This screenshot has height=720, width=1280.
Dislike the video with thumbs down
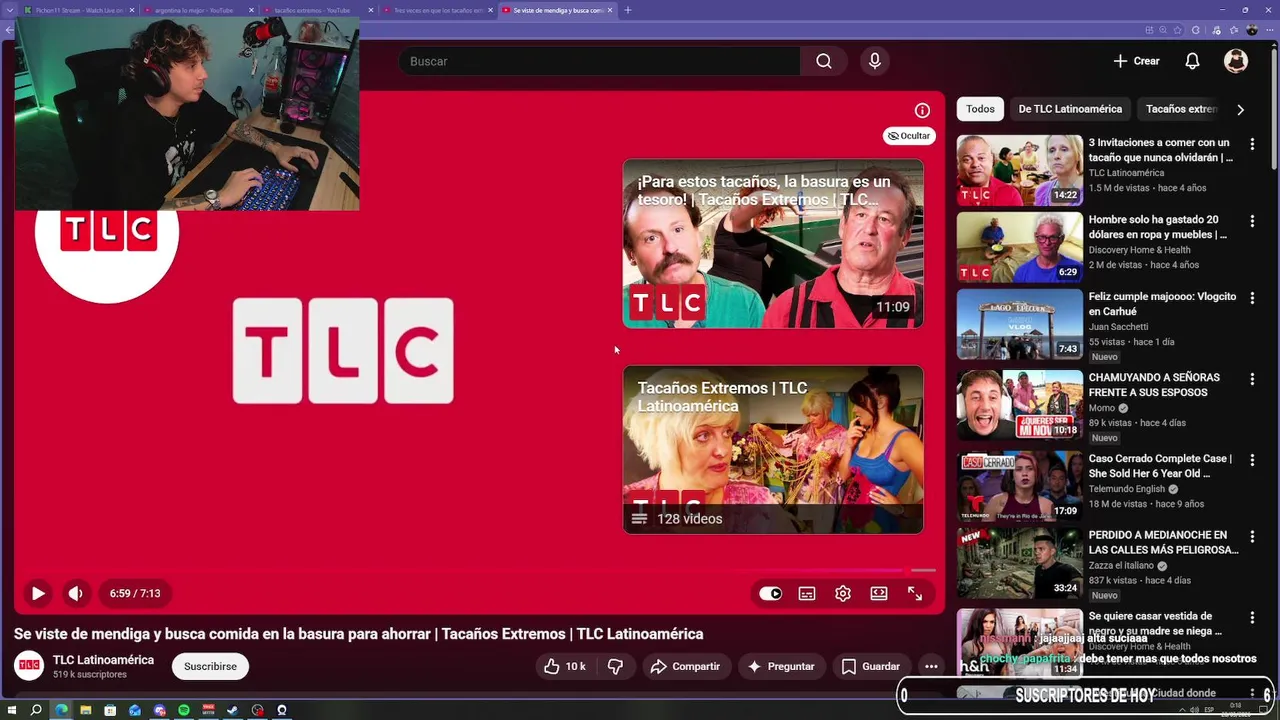(x=615, y=666)
